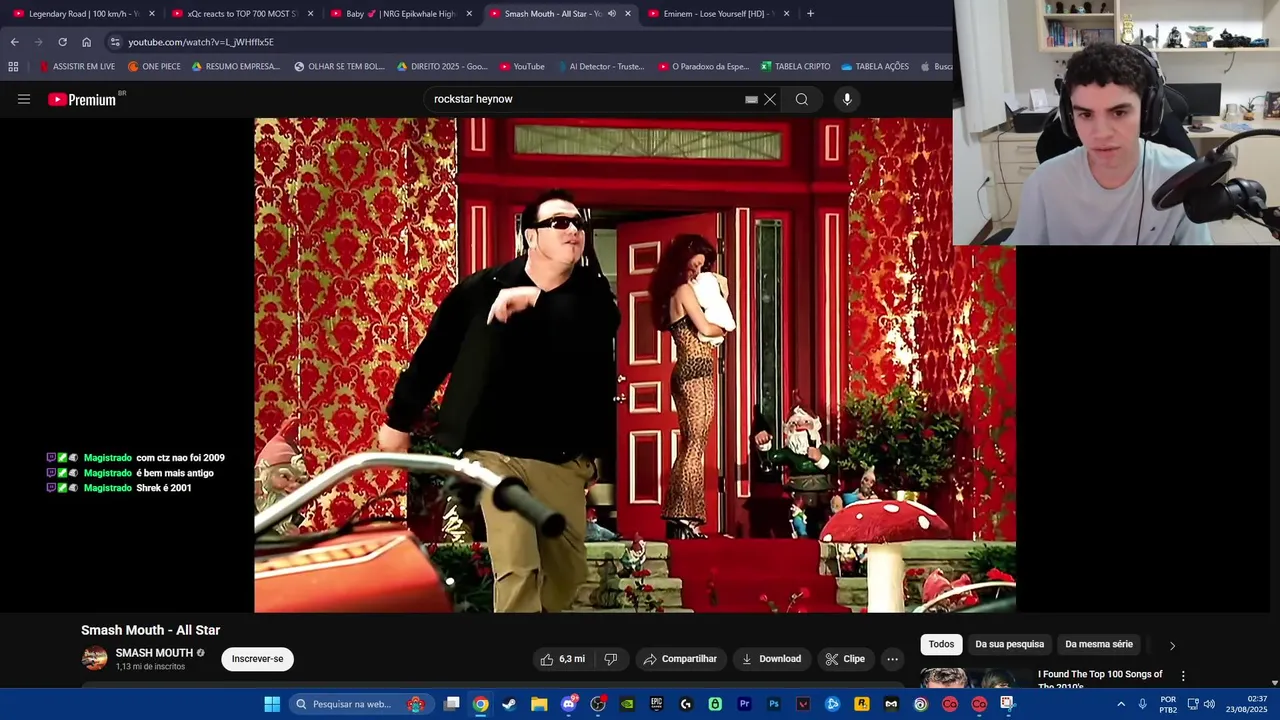Open the Smash Mouth channel avatar
Image resolution: width=1280 pixels, height=720 pixels.
click(94, 659)
